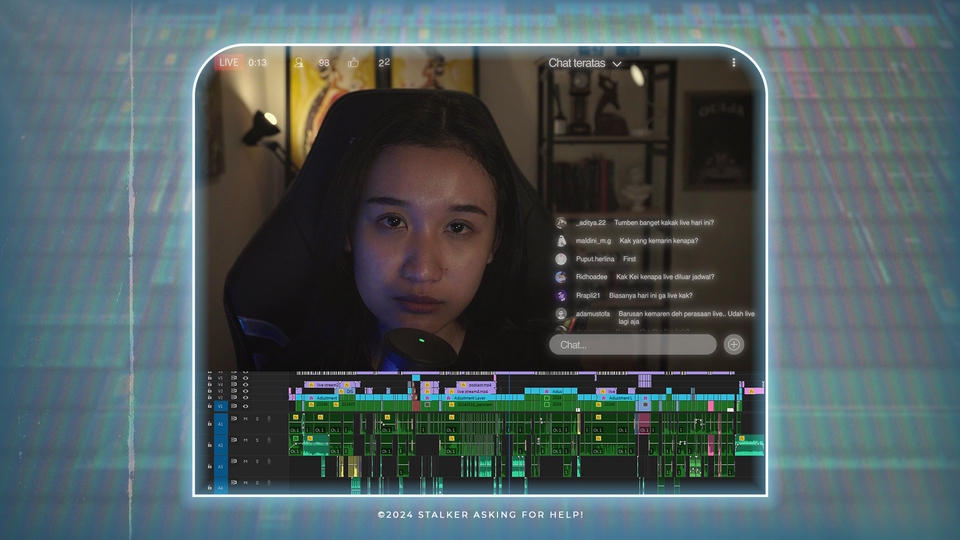Toggle lock on track V1
This screenshot has height=540, width=960.
pyautogui.click(x=209, y=405)
